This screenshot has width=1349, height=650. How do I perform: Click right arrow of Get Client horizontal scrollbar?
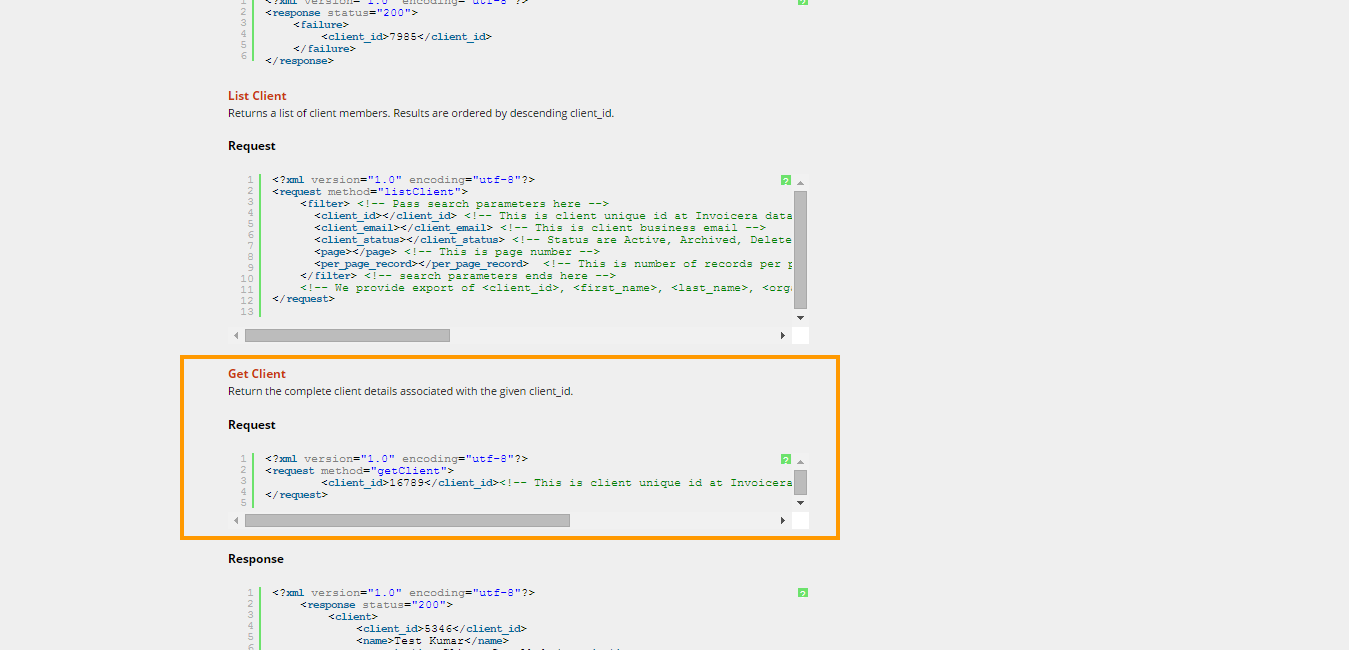click(783, 520)
